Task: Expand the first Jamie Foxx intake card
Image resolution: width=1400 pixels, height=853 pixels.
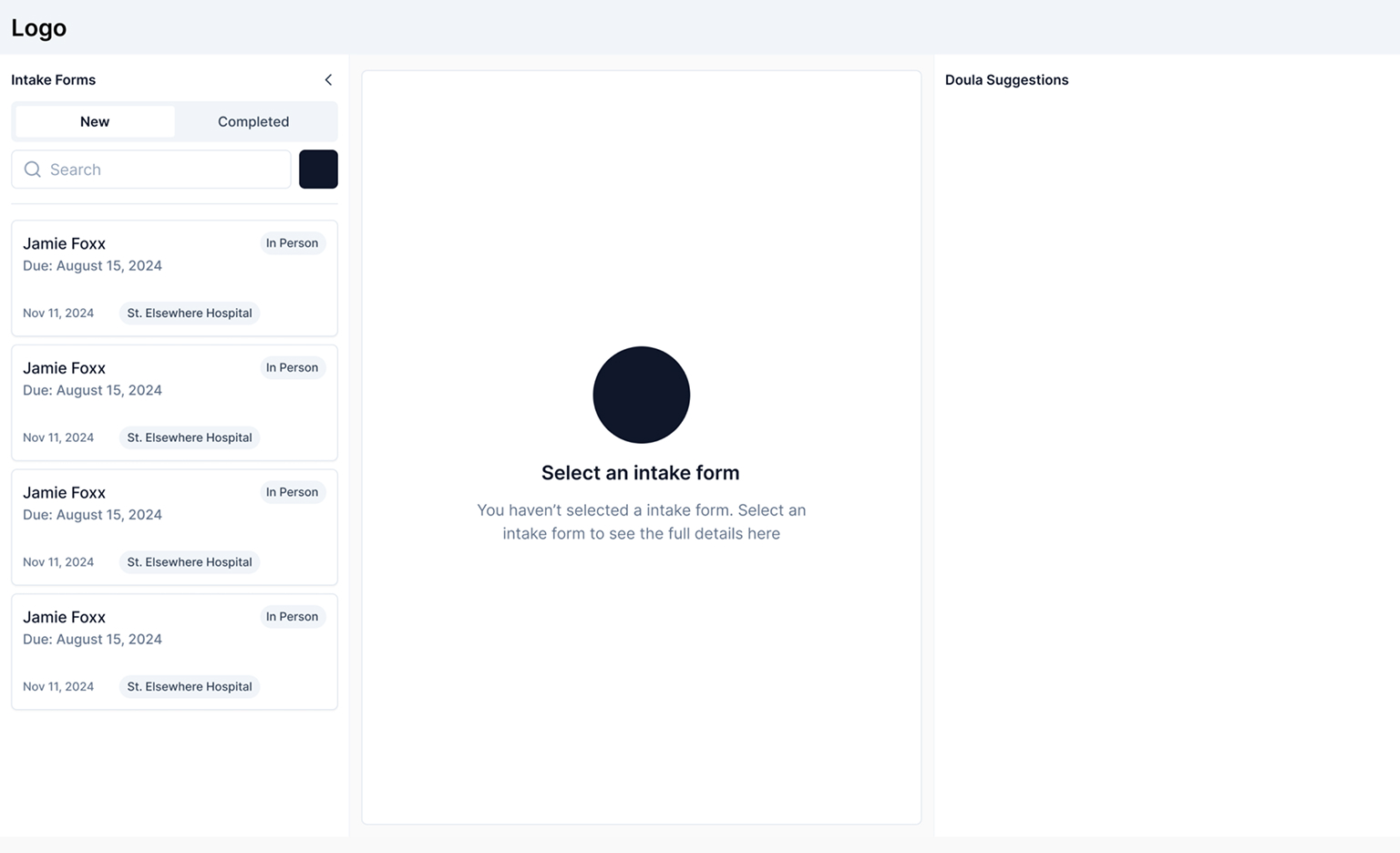Action: tap(174, 278)
